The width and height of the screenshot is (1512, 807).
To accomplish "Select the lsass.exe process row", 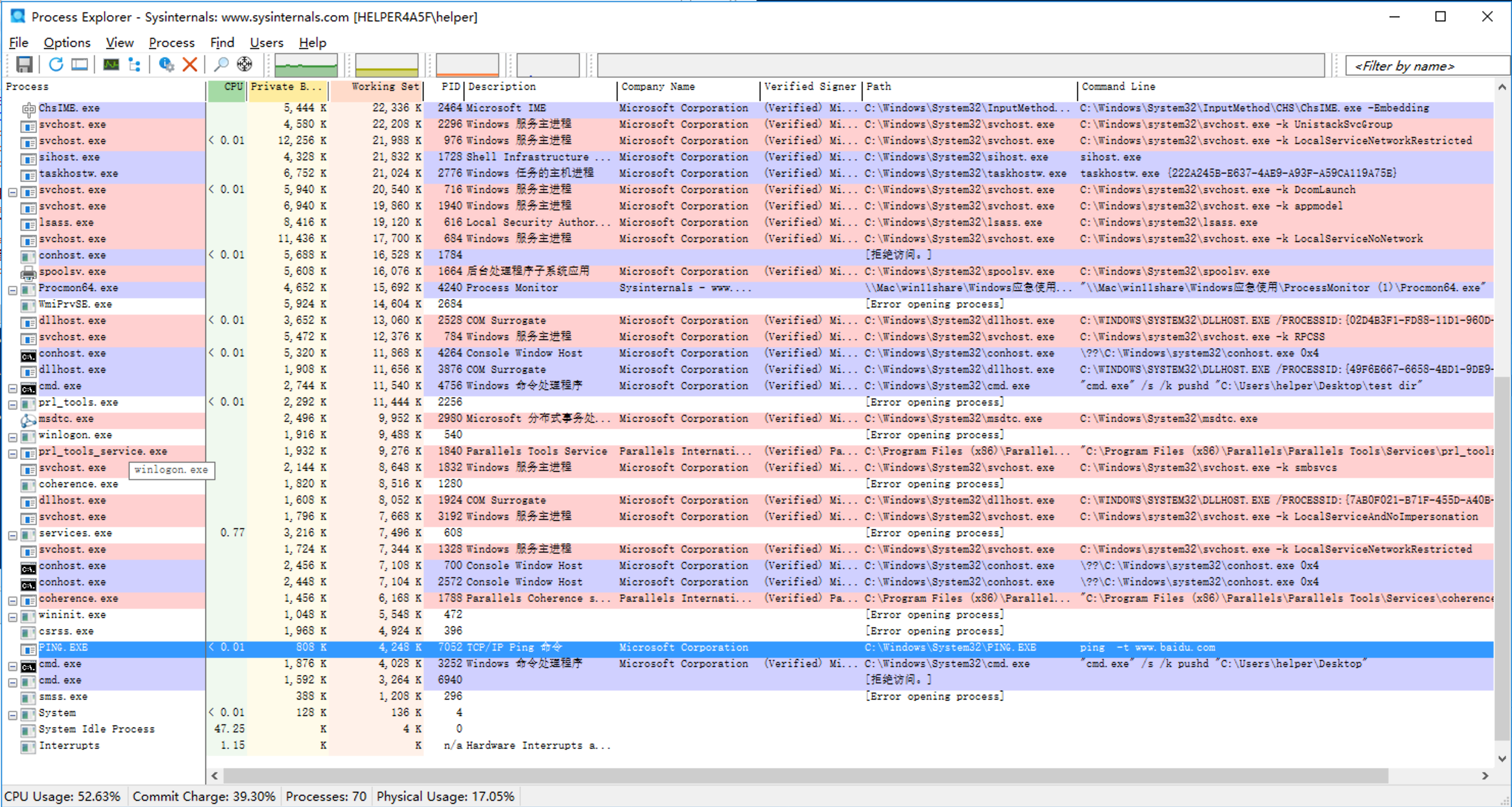I will pos(66,223).
